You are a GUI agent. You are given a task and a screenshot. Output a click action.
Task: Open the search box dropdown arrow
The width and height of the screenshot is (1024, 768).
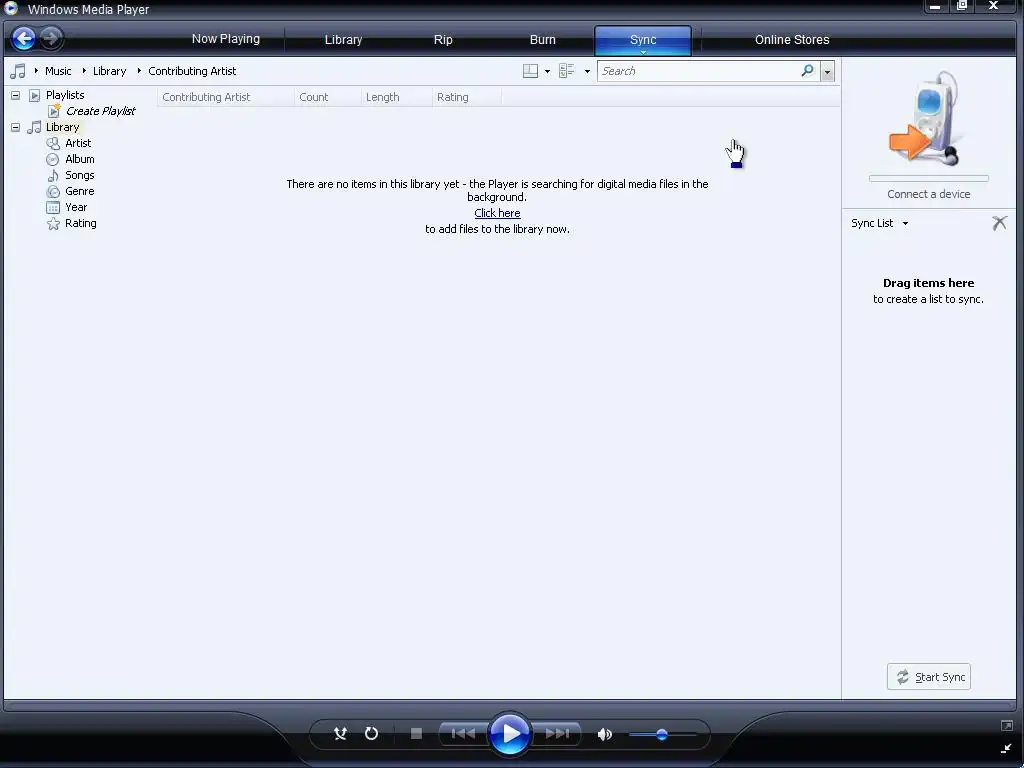point(827,71)
